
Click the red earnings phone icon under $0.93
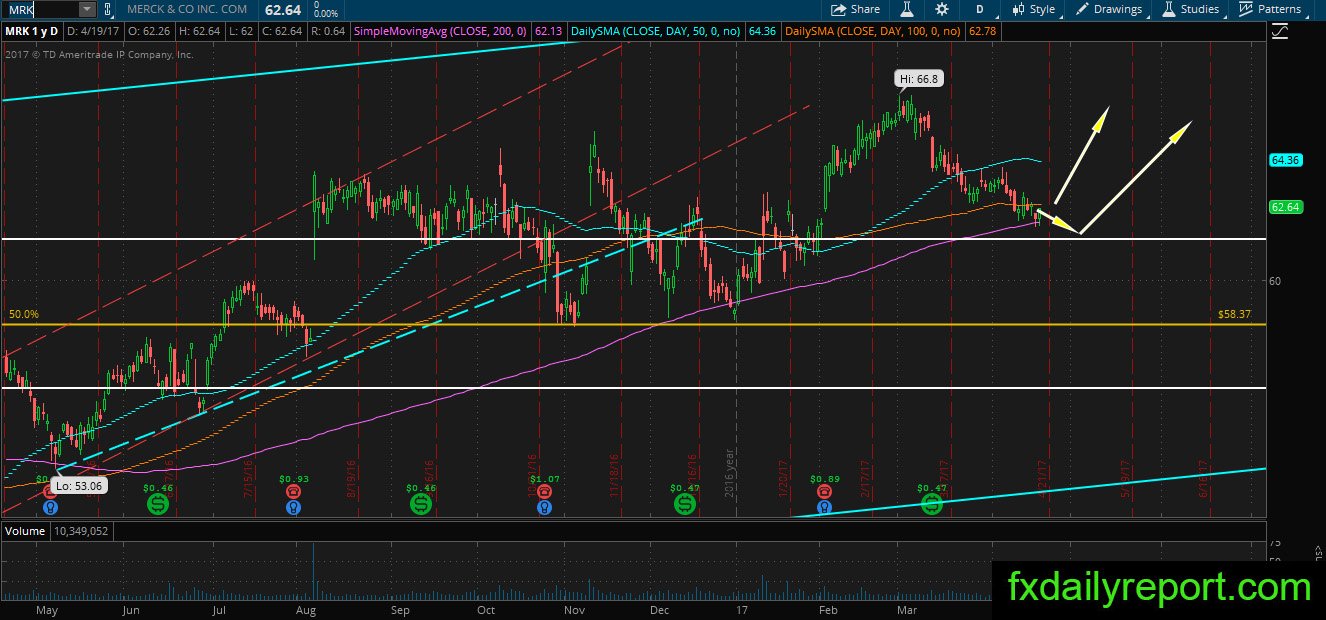click(293, 492)
